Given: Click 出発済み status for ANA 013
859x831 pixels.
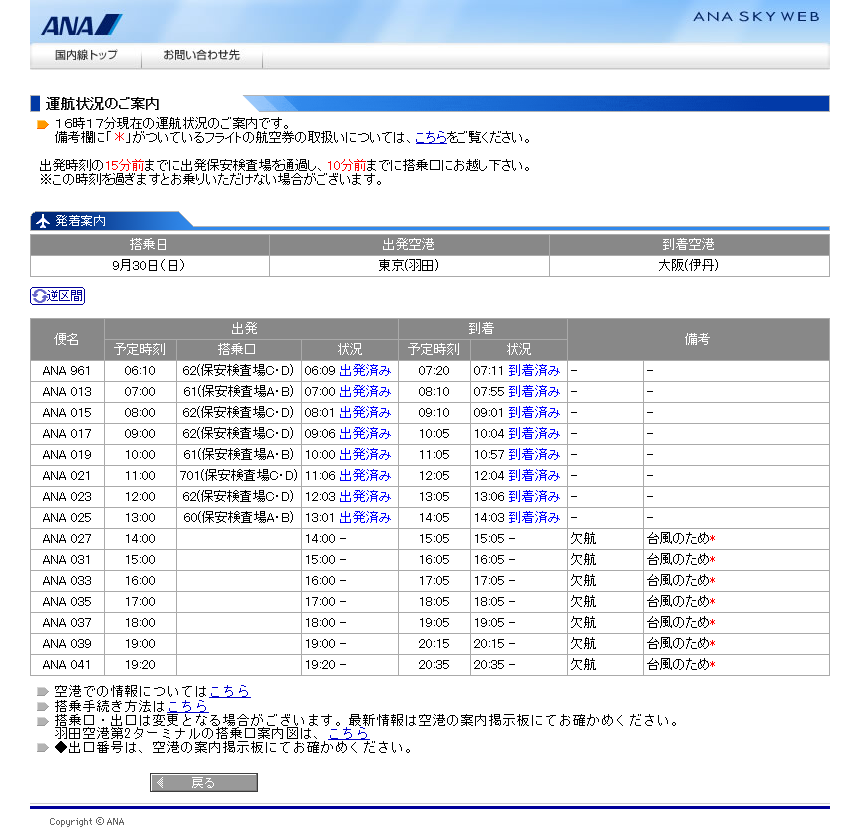Looking at the screenshot, I should click(365, 392).
